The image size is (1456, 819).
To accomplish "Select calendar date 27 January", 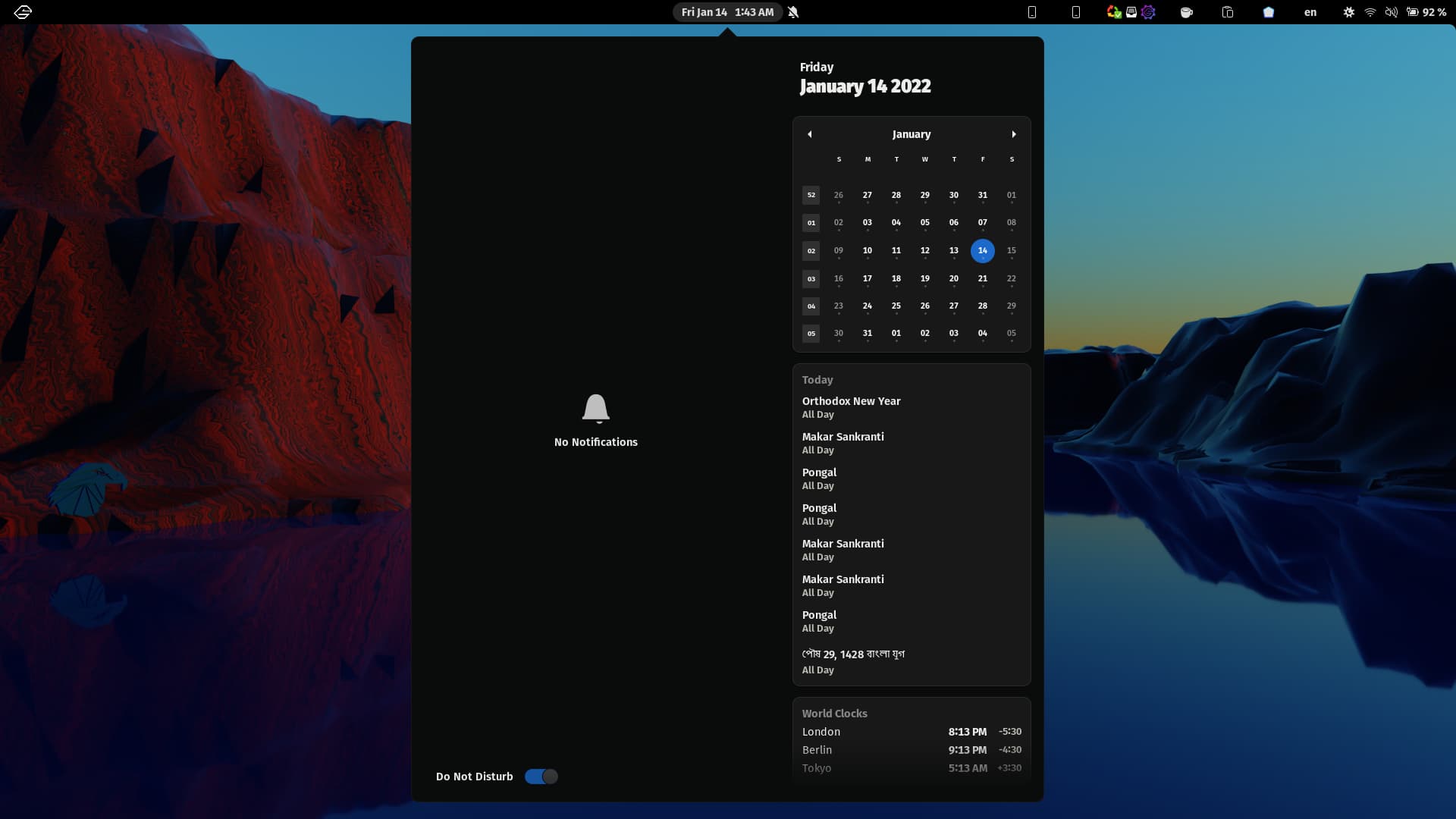I will click(953, 305).
